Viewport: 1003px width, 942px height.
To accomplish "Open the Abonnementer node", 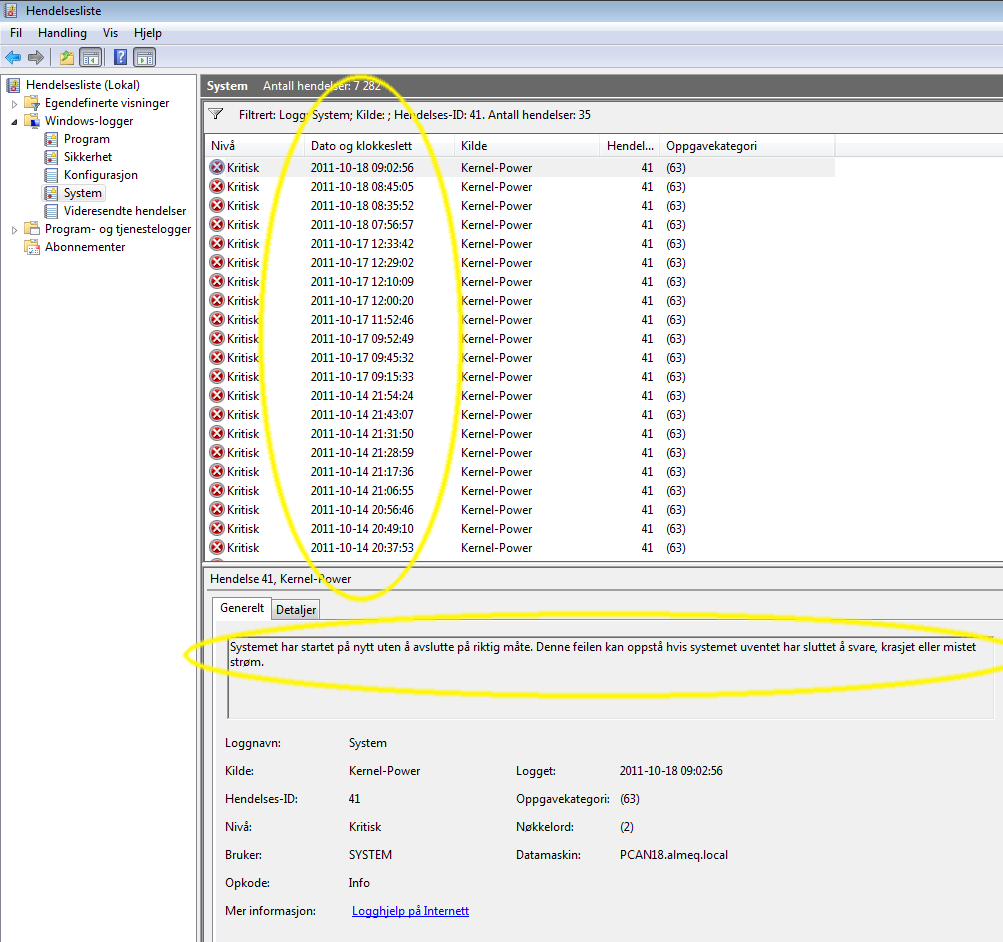I will coord(84,247).
